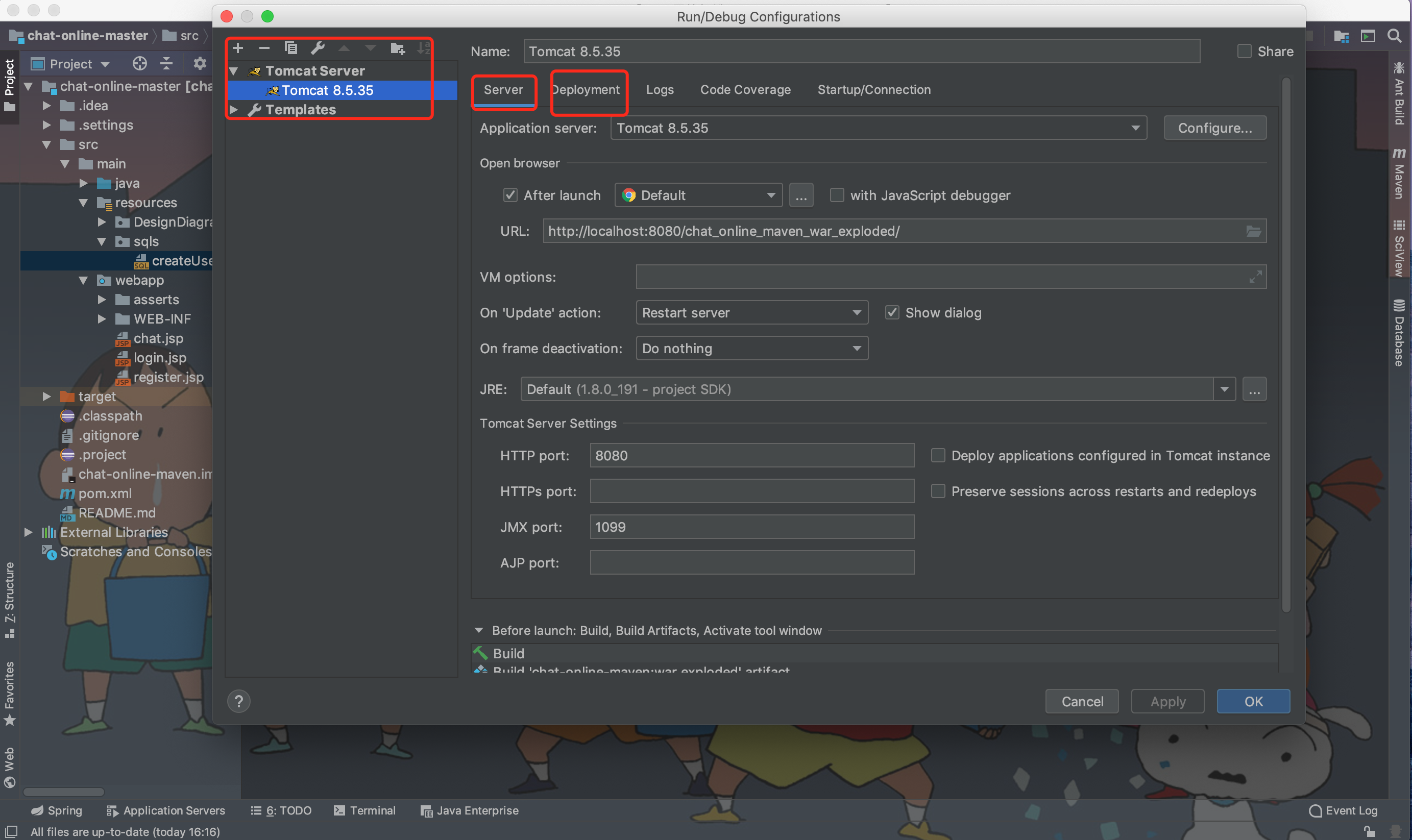Screen dimensions: 1412x840
Task: Collapse all in the Project panel toolbar
Action: pos(166,63)
